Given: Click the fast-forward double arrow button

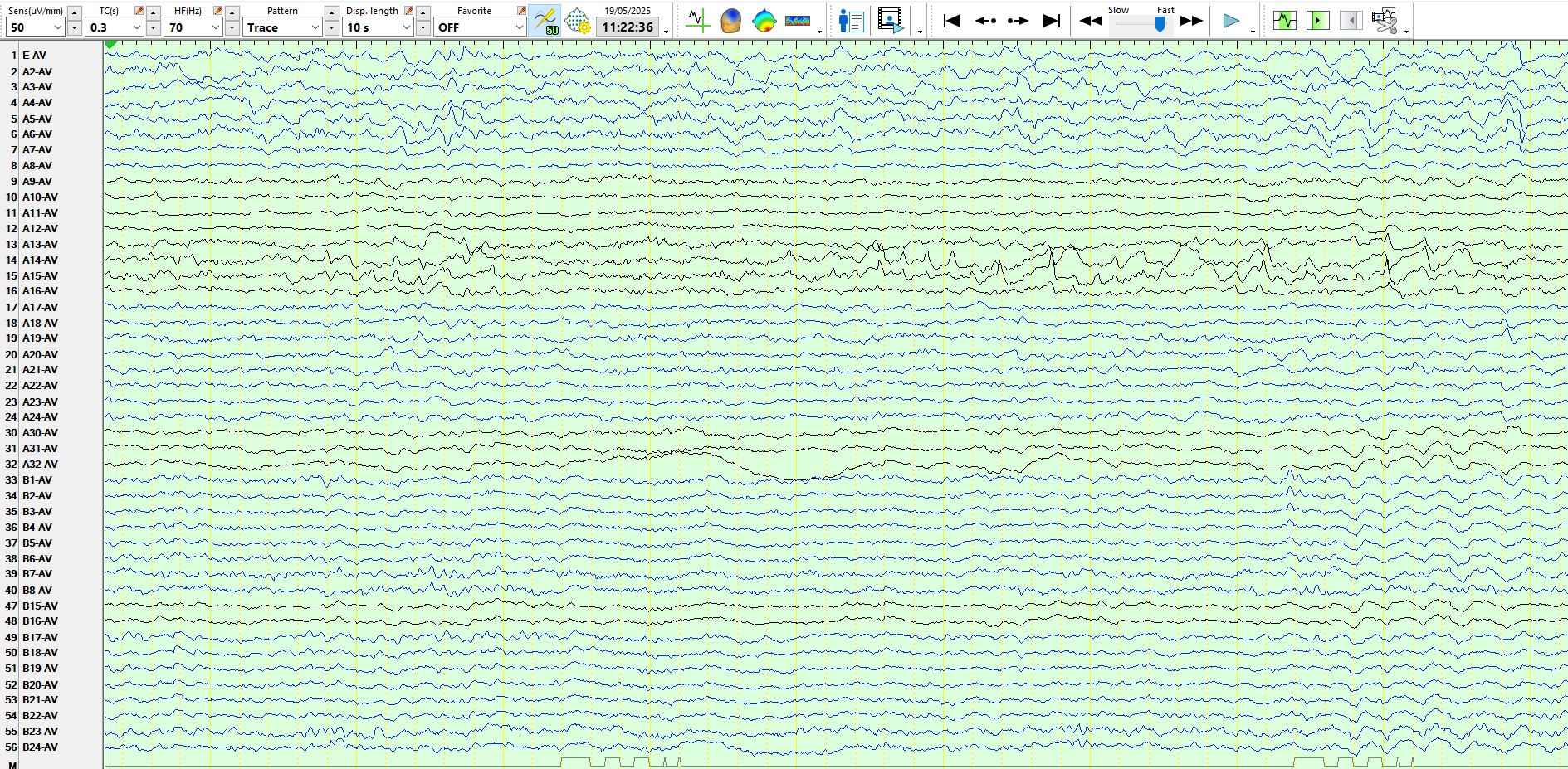Looking at the screenshot, I should pyautogui.click(x=1191, y=21).
